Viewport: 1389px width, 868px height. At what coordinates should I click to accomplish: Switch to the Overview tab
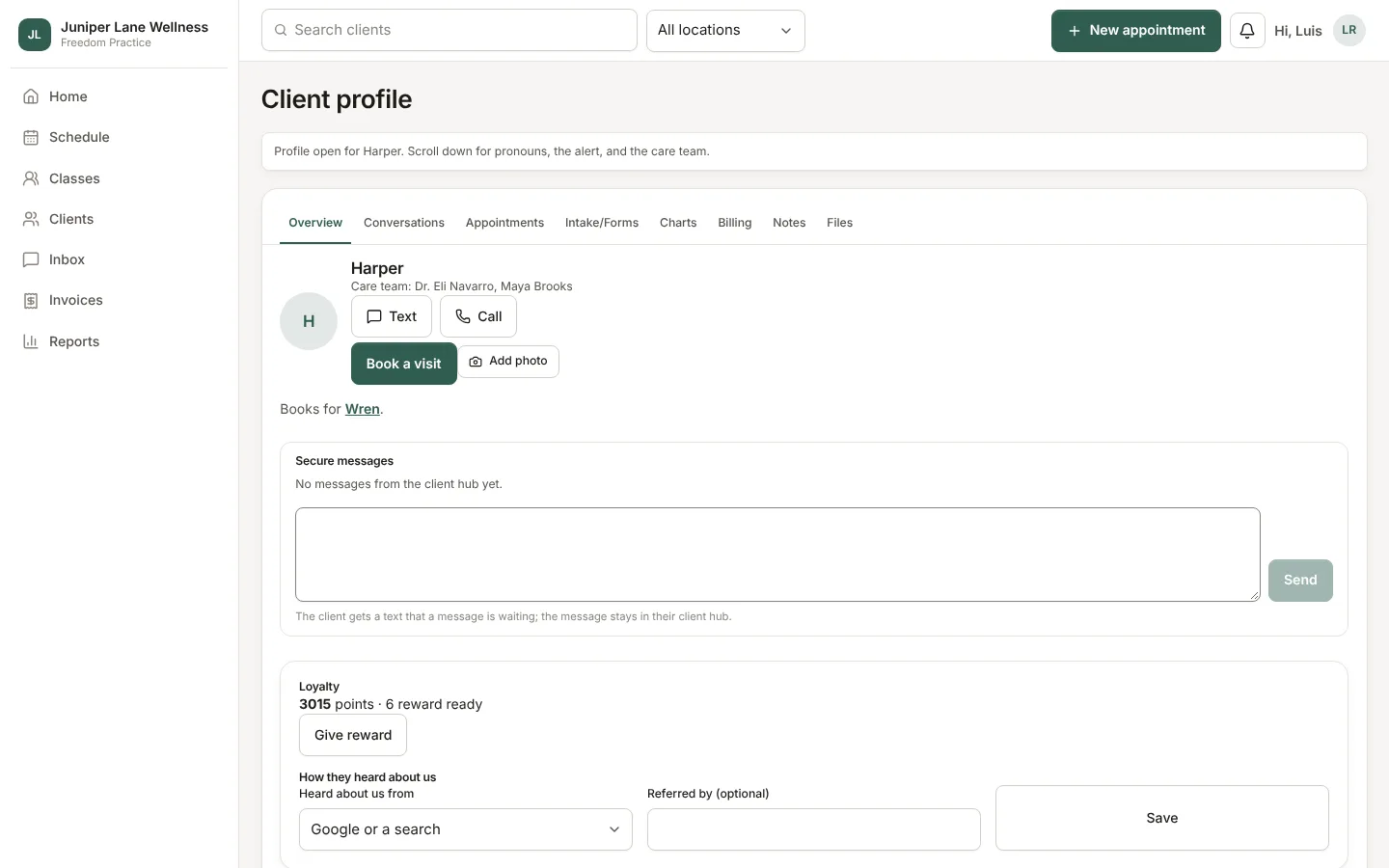pyautogui.click(x=315, y=223)
